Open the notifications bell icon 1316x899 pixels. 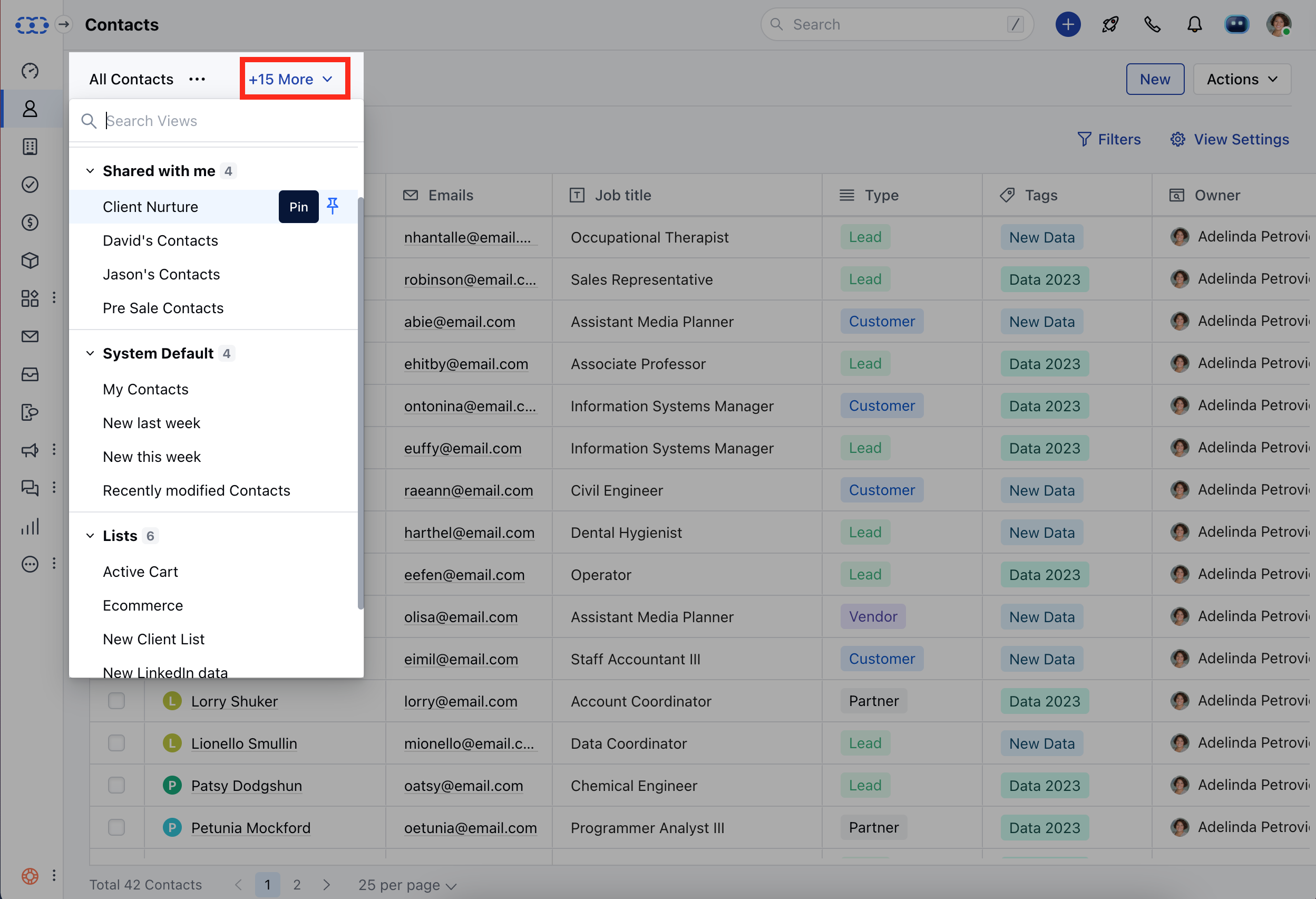(x=1194, y=24)
